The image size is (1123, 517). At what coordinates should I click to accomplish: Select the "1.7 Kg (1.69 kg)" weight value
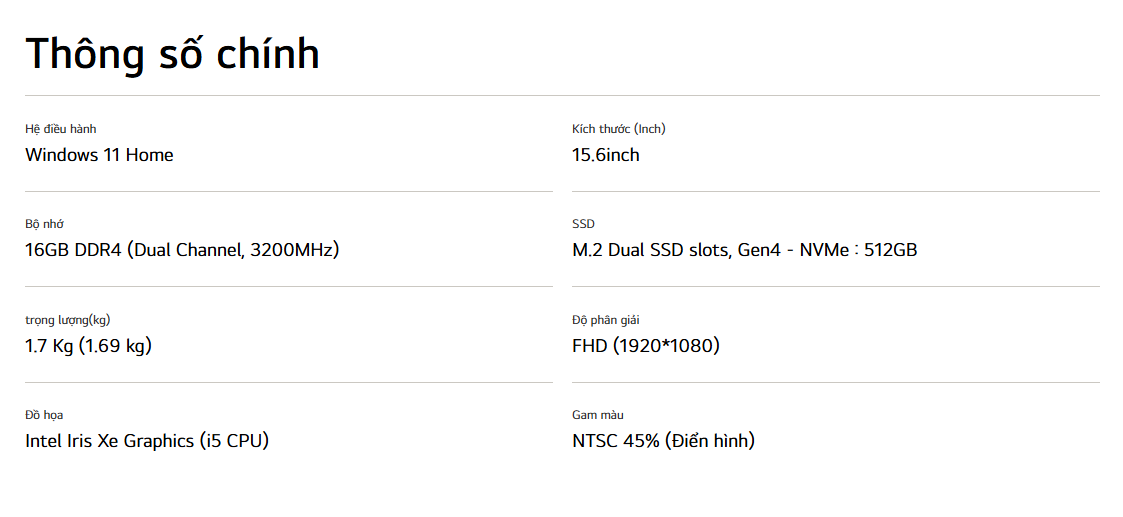(x=88, y=346)
